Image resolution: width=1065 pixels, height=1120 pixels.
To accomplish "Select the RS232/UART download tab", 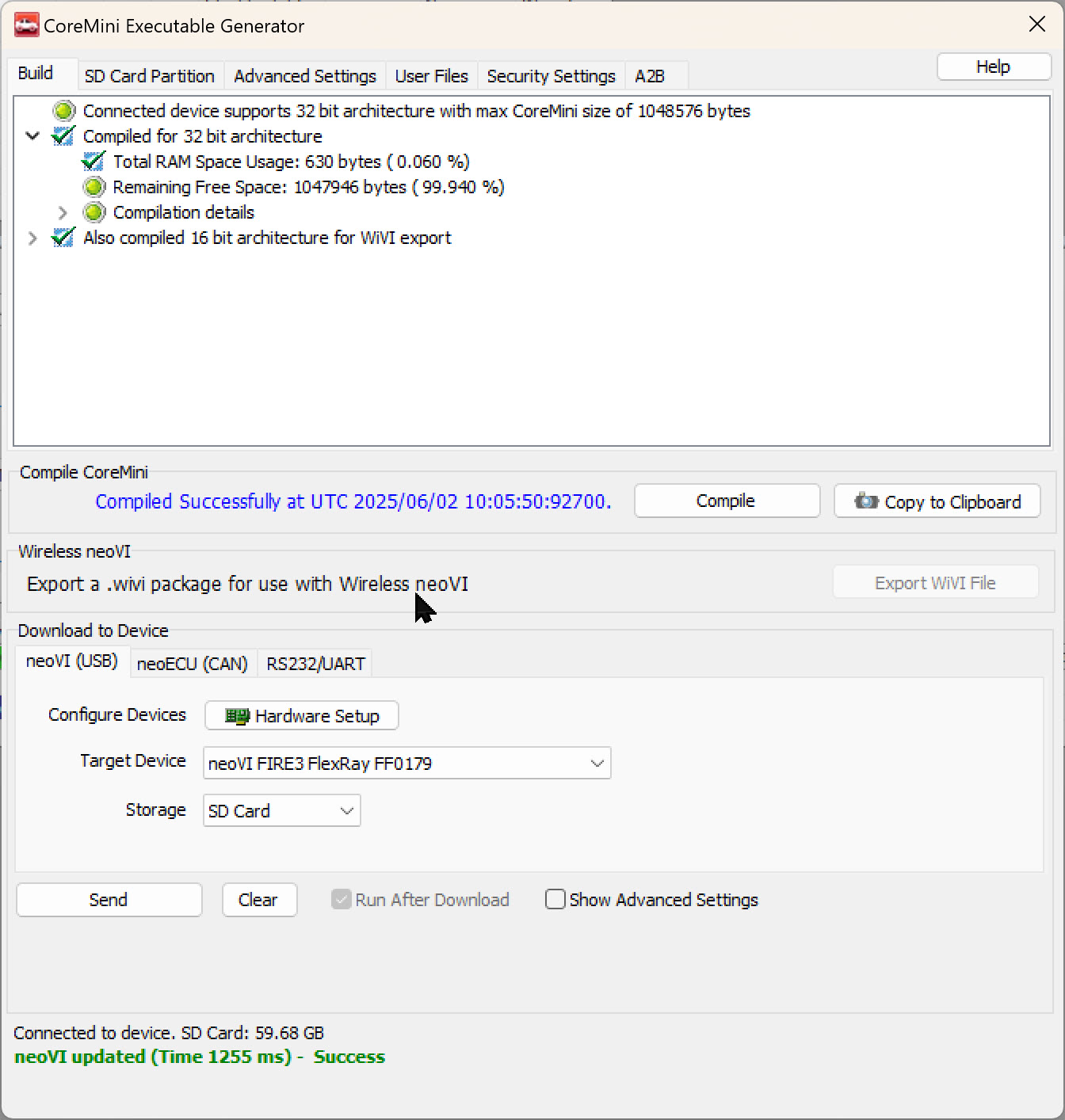I will [x=315, y=663].
